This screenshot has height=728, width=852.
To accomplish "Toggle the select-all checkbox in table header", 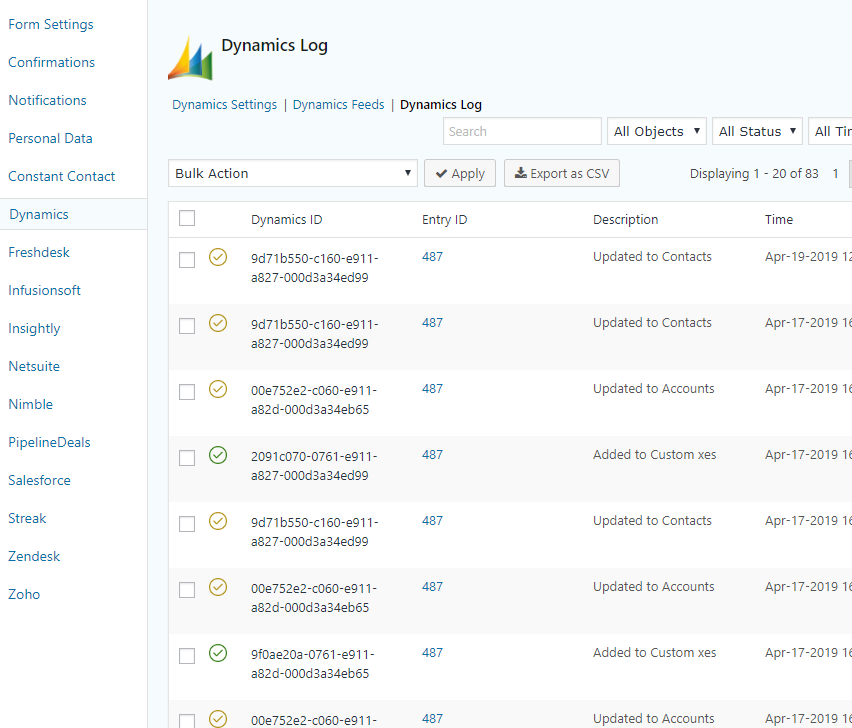I will pyautogui.click(x=187, y=218).
